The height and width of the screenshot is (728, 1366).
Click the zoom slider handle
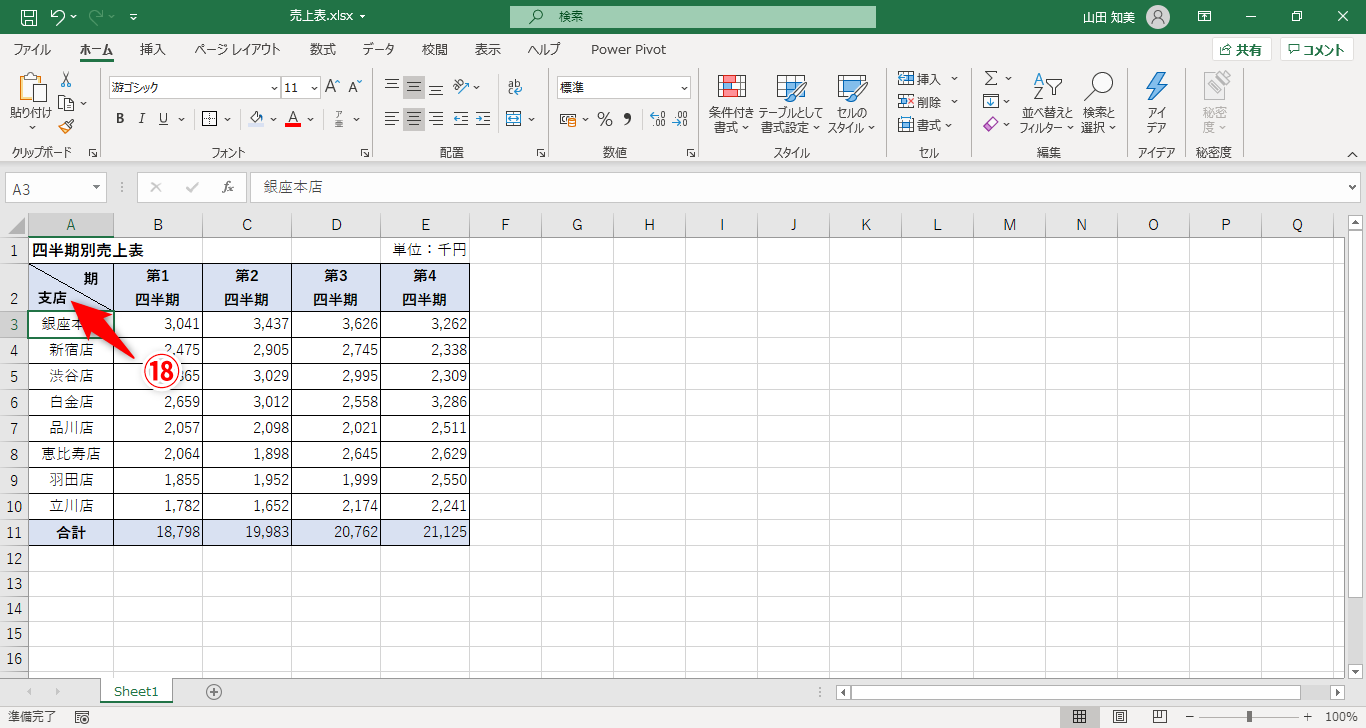tap(1249, 717)
